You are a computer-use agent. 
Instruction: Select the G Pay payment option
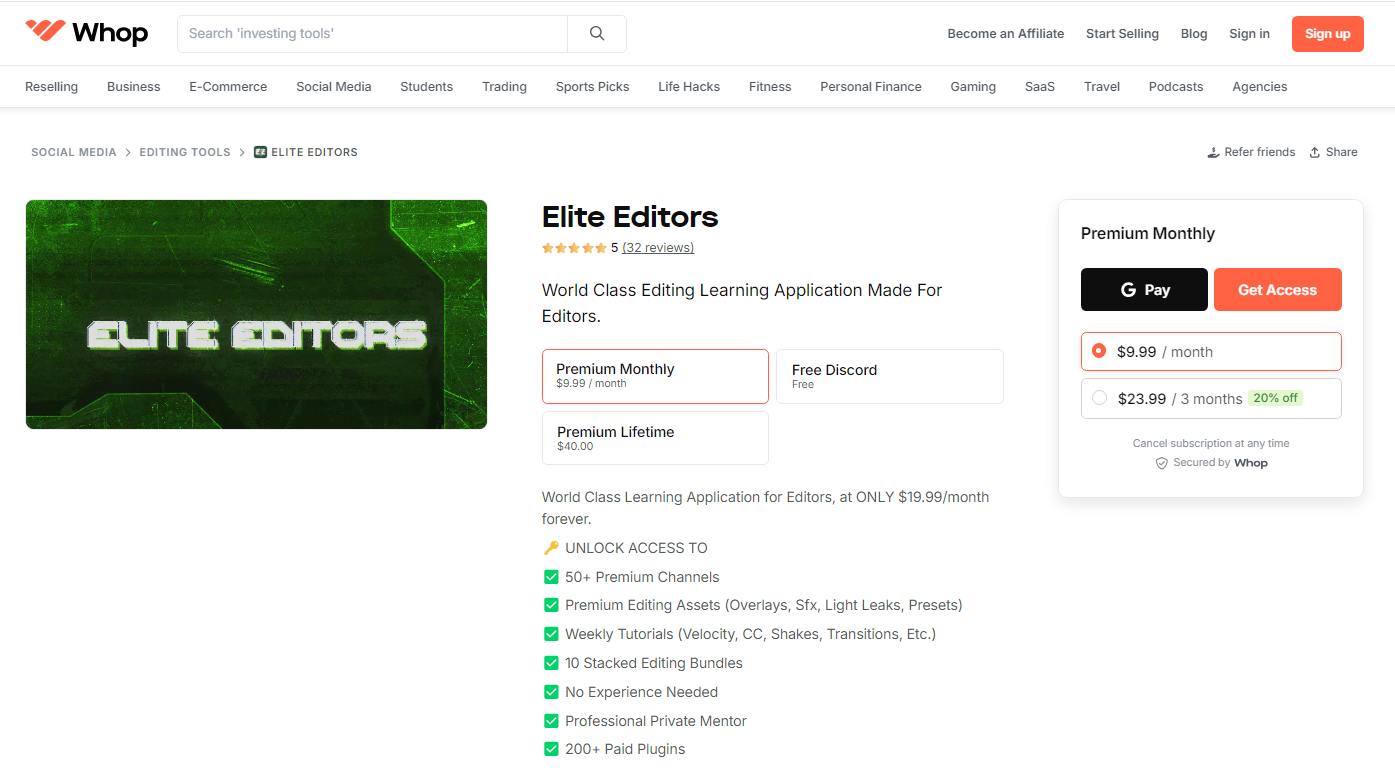pyautogui.click(x=1144, y=289)
